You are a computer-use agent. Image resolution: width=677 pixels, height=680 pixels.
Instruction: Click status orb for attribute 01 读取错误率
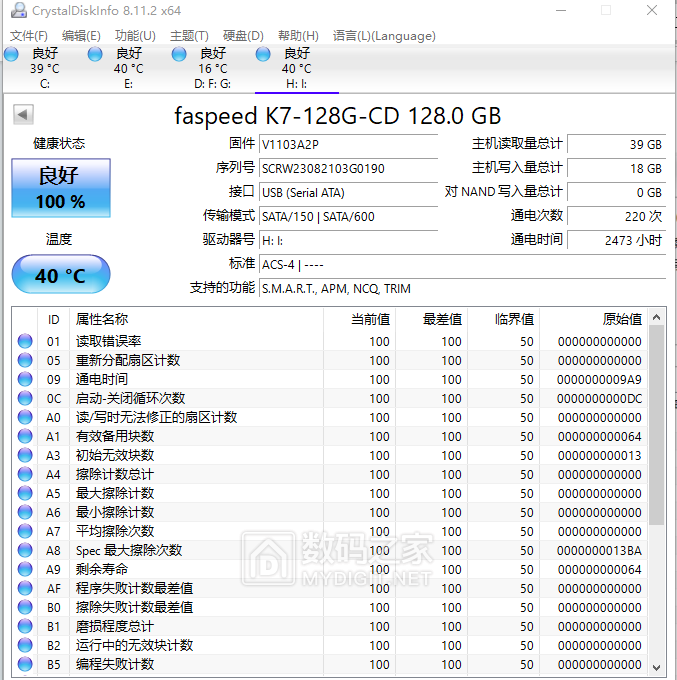[25, 341]
